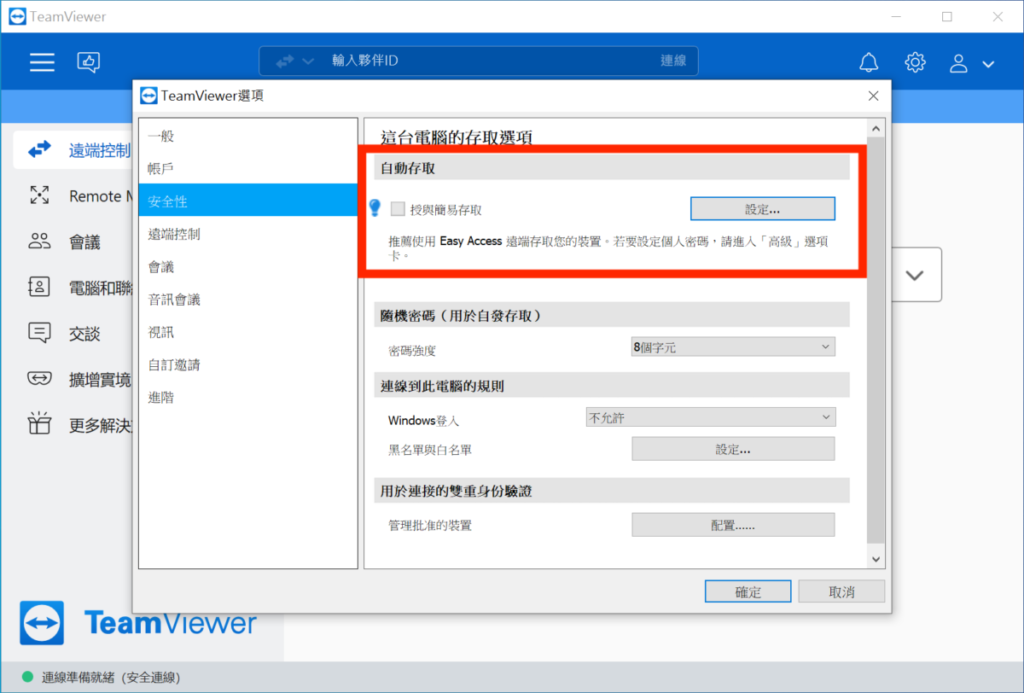Expand the account dropdown chevron

pos(988,64)
